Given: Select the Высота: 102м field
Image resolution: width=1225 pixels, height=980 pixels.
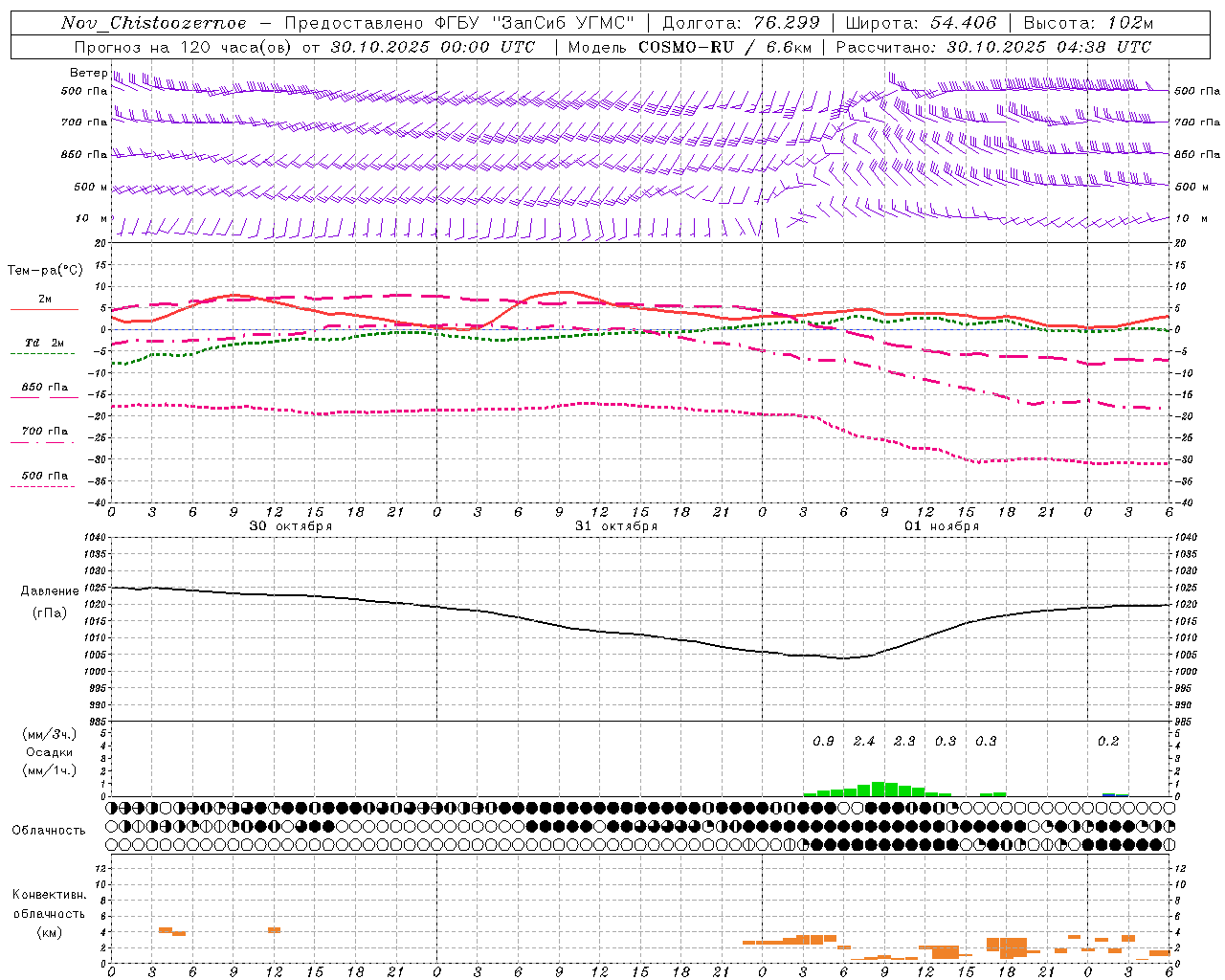Looking at the screenshot, I should [1088, 23].
